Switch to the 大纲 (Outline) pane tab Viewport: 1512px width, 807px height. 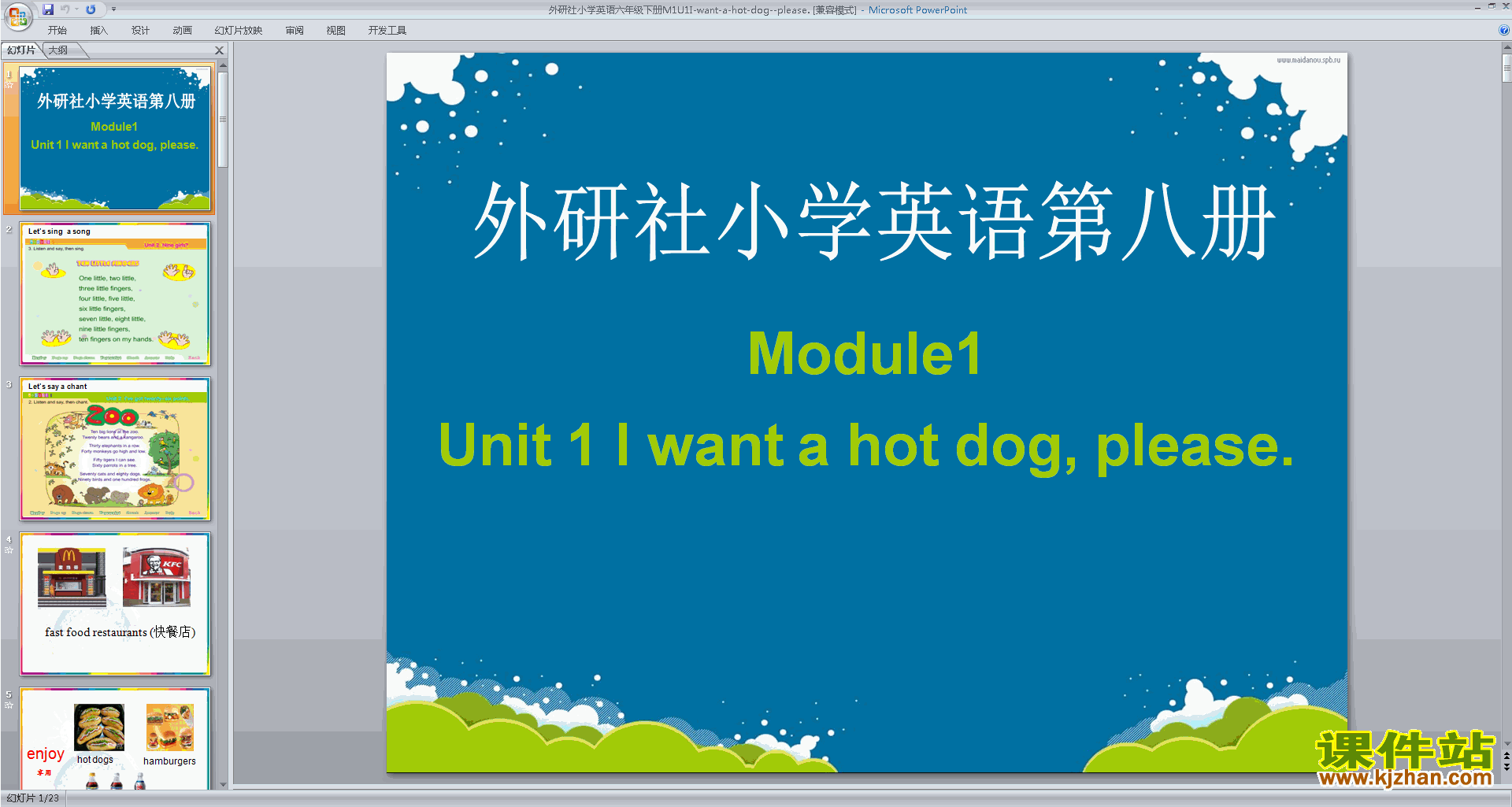click(58, 50)
